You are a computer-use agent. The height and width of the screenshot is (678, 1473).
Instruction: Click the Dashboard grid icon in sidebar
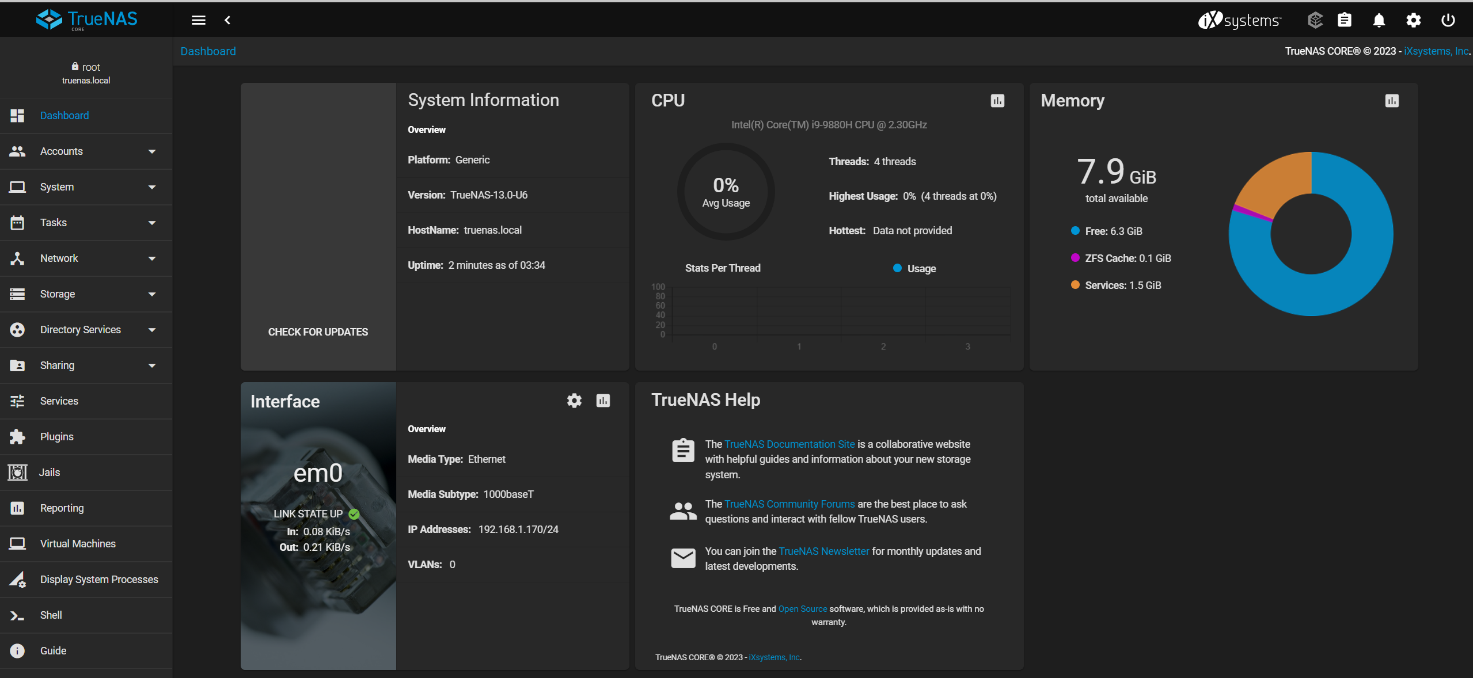tap(17, 116)
